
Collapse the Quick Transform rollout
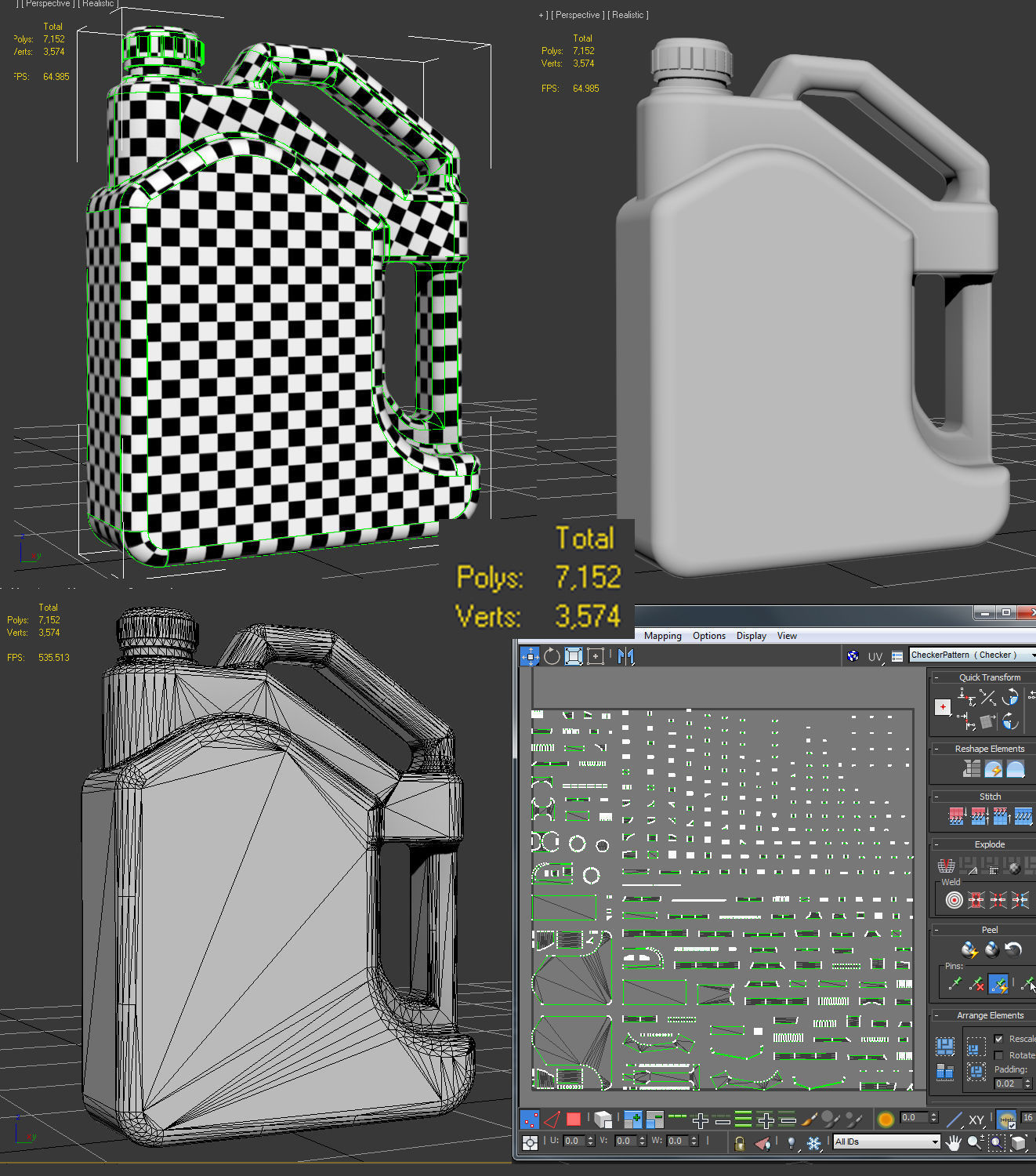click(x=936, y=677)
